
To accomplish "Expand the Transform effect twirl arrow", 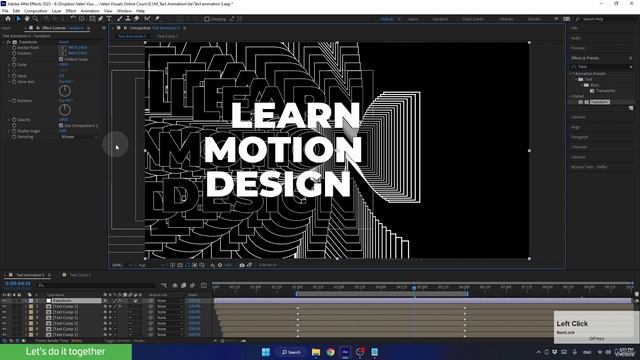I will 4,42.
